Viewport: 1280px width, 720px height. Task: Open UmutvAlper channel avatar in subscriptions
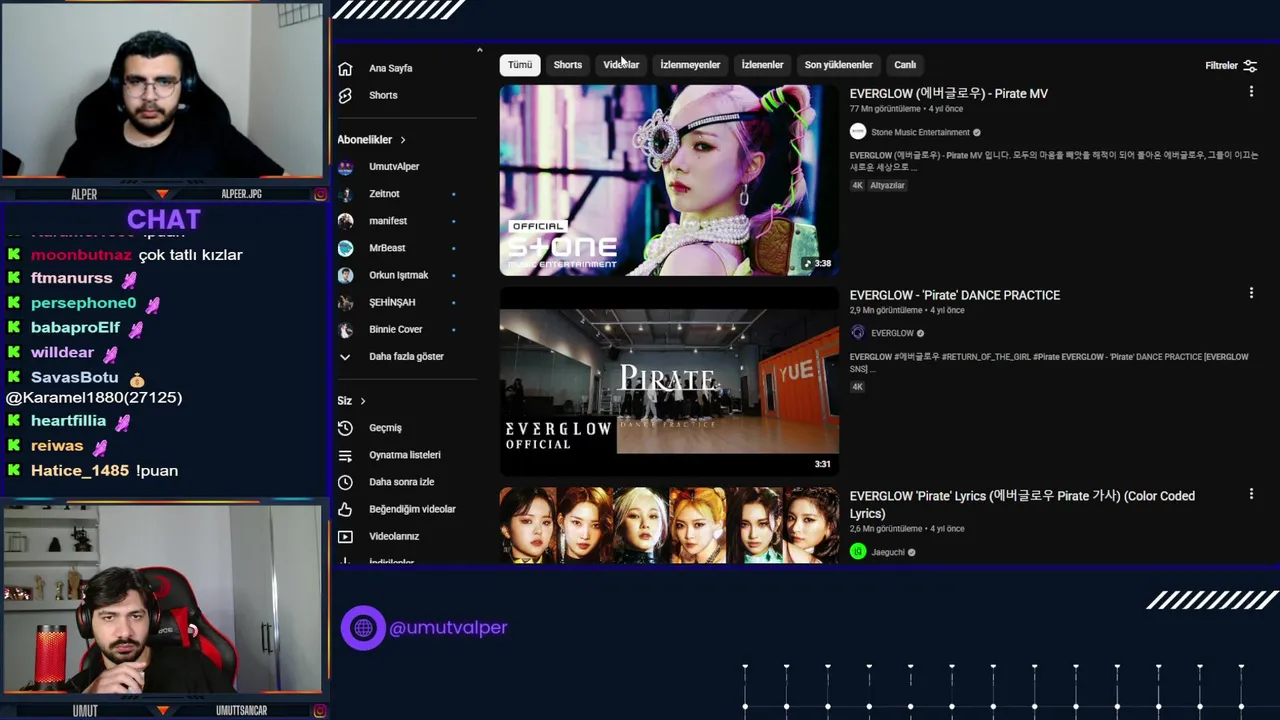pos(345,167)
